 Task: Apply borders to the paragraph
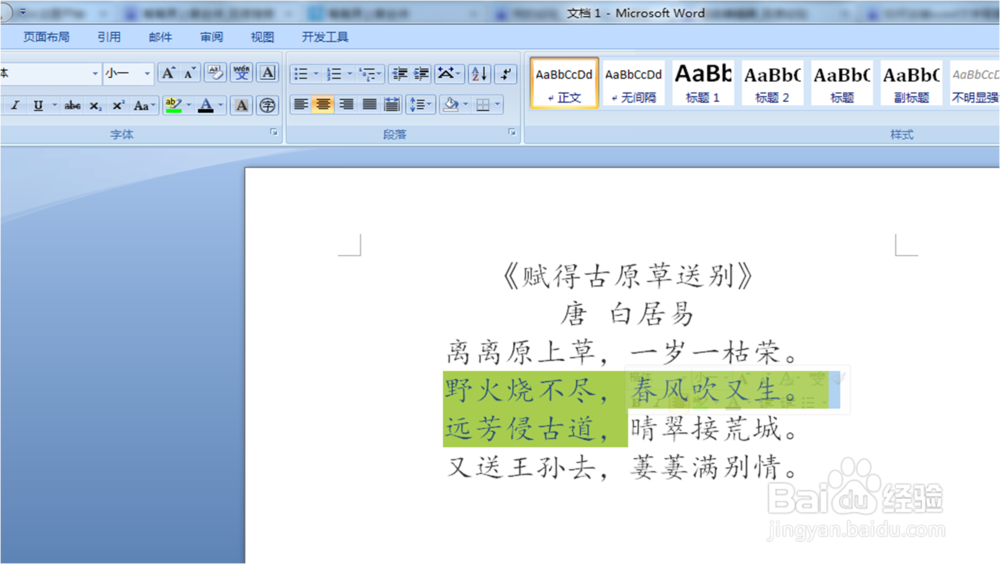[483, 104]
